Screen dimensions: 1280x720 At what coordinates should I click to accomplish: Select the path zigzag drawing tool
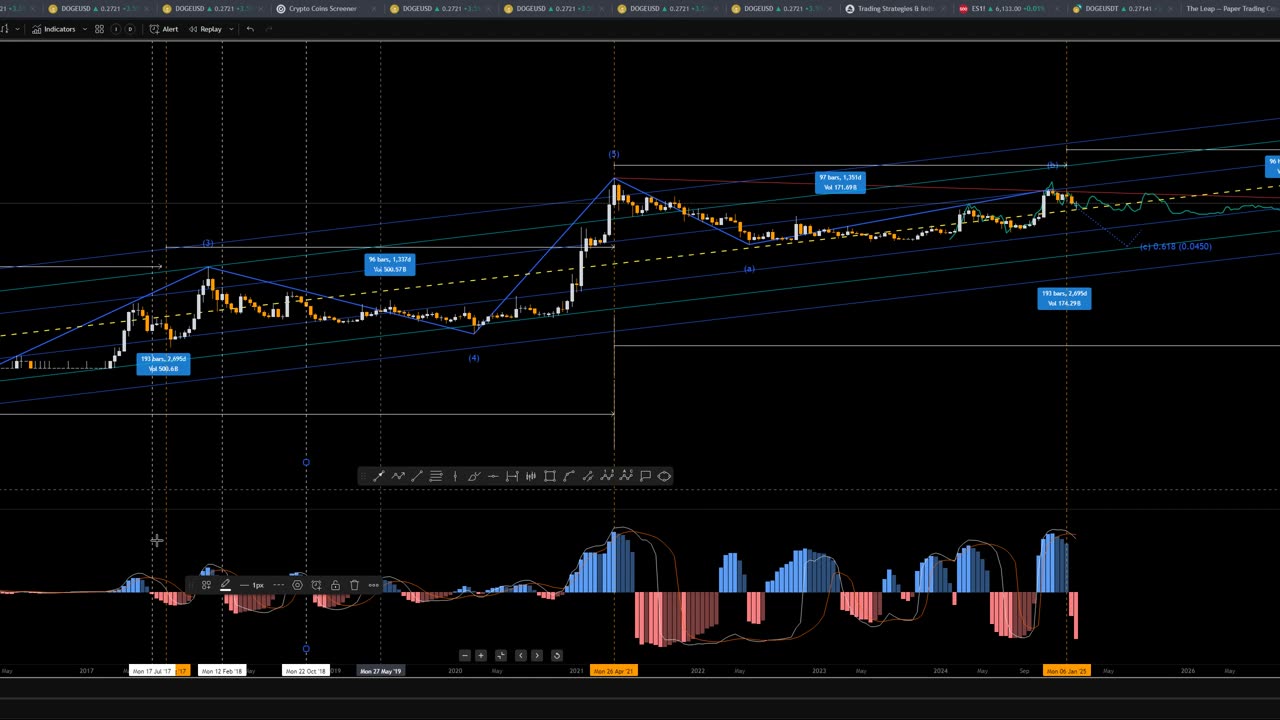[398, 476]
